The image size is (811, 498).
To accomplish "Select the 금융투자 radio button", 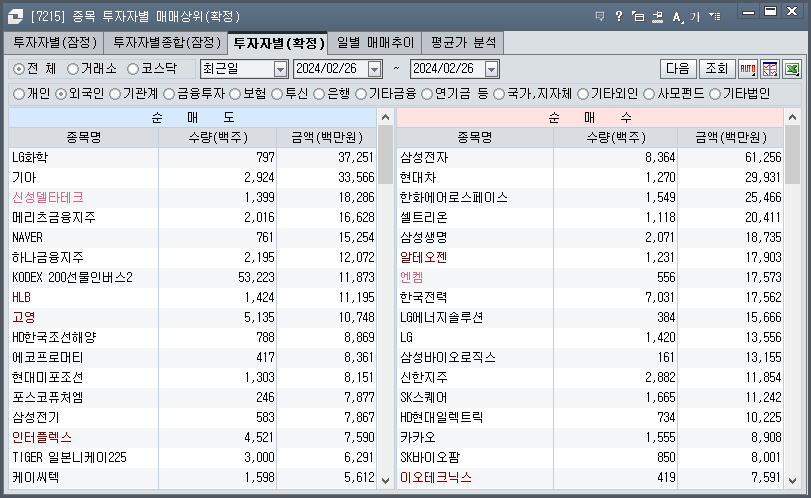I will coord(169,94).
